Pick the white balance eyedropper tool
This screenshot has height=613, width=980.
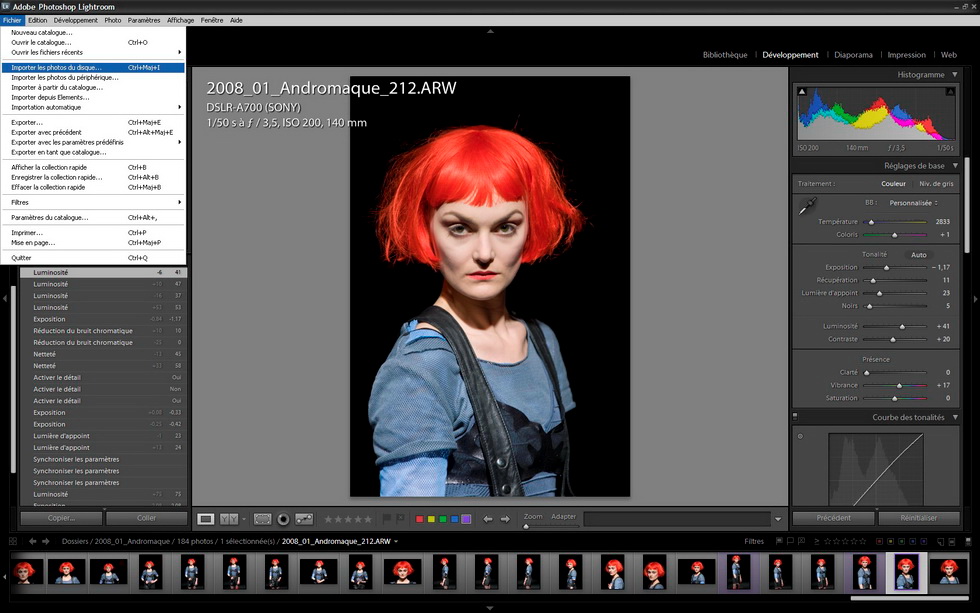pos(807,207)
